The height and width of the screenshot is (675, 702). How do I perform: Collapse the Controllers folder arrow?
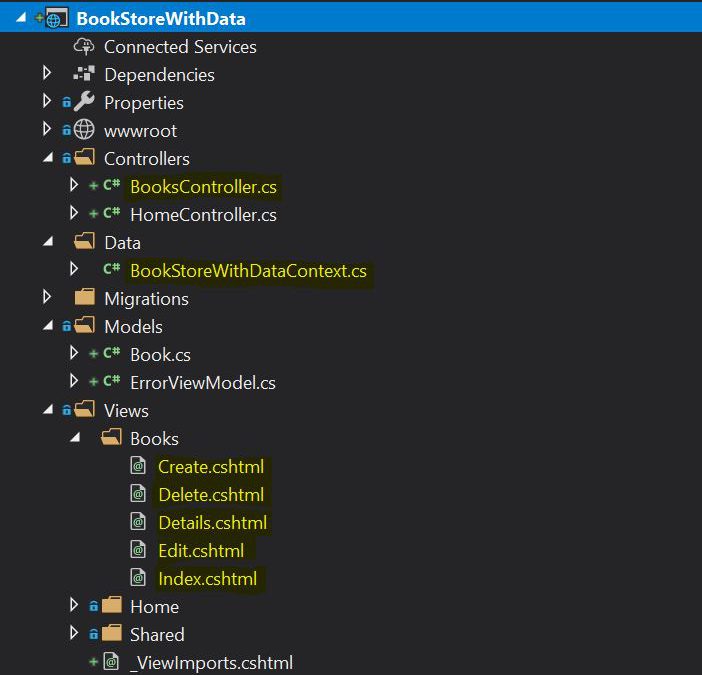point(46,159)
